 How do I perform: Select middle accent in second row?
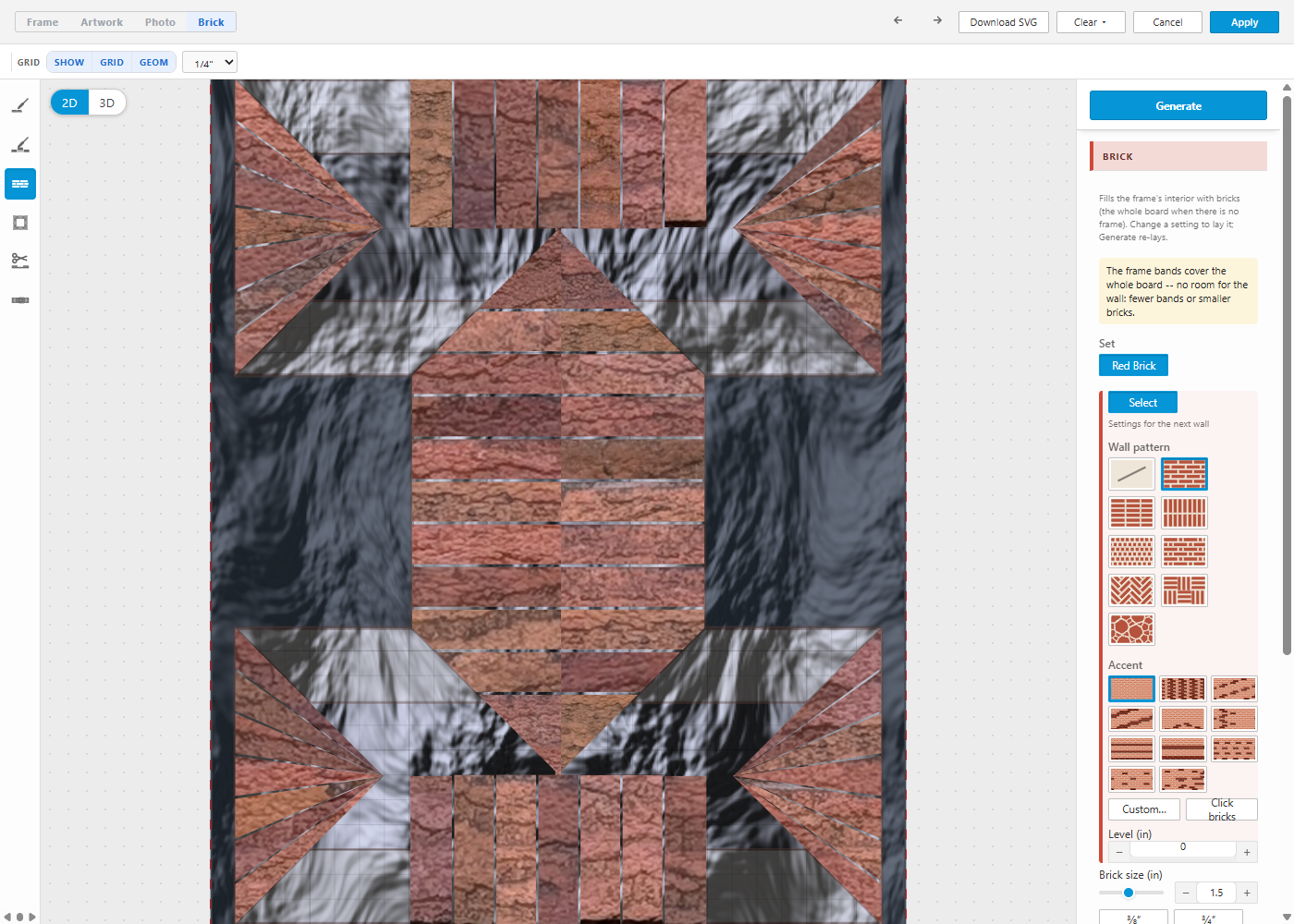click(1183, 719)
